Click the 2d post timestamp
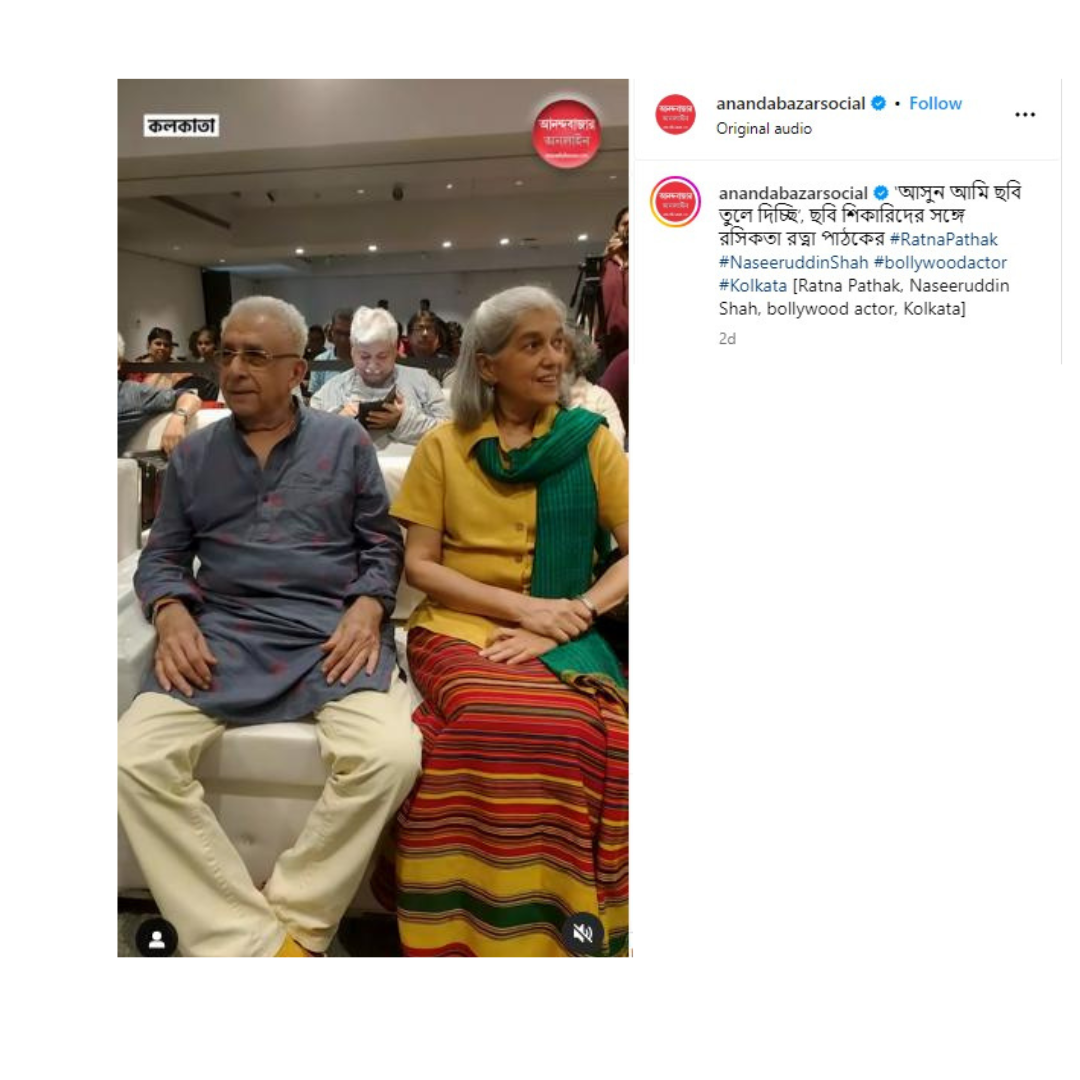The height and width of the screenshot is (1080, 1080). point(727,339)
